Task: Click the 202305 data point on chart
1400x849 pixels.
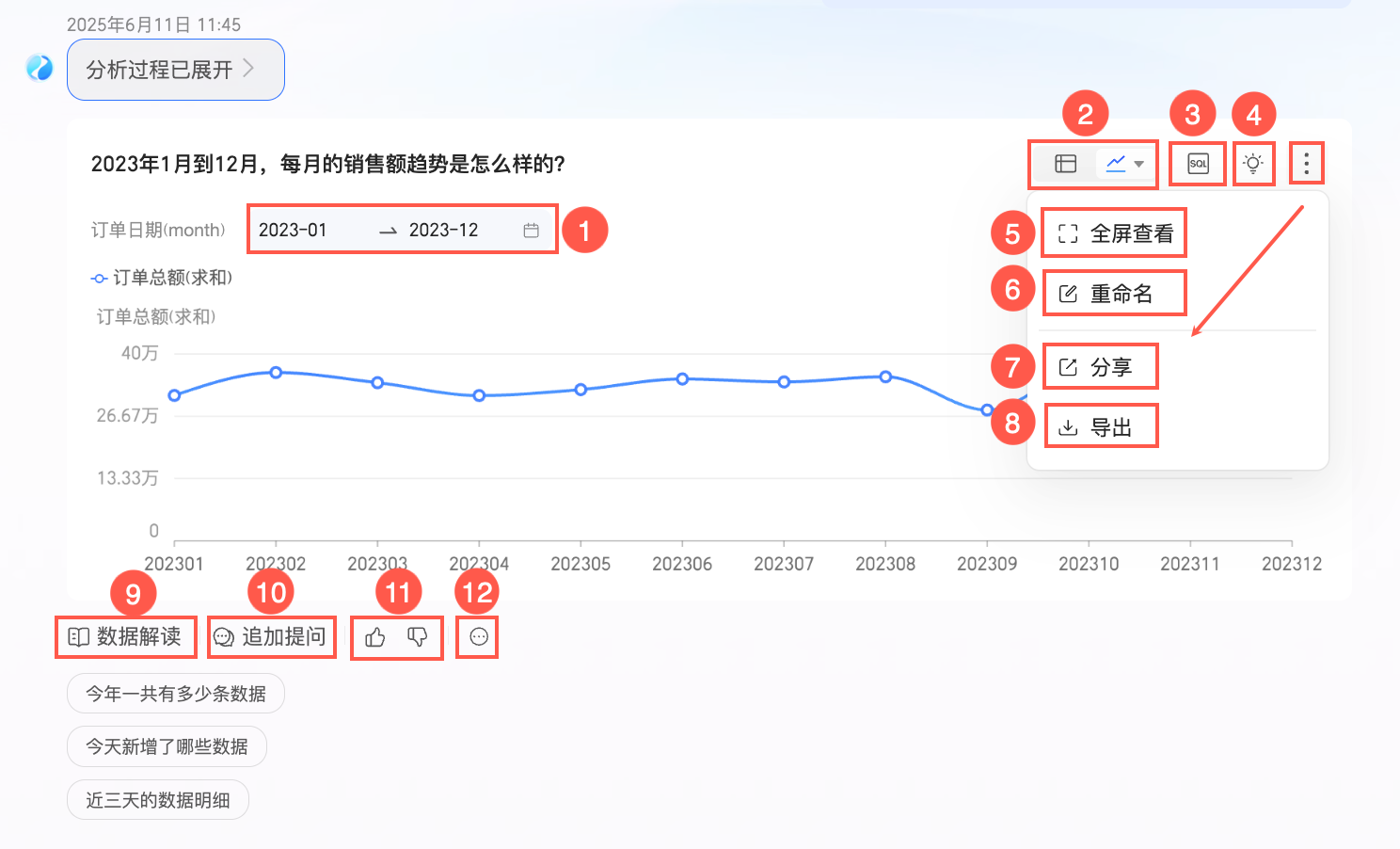Action: pyautogui.click(x=581, y=390)
